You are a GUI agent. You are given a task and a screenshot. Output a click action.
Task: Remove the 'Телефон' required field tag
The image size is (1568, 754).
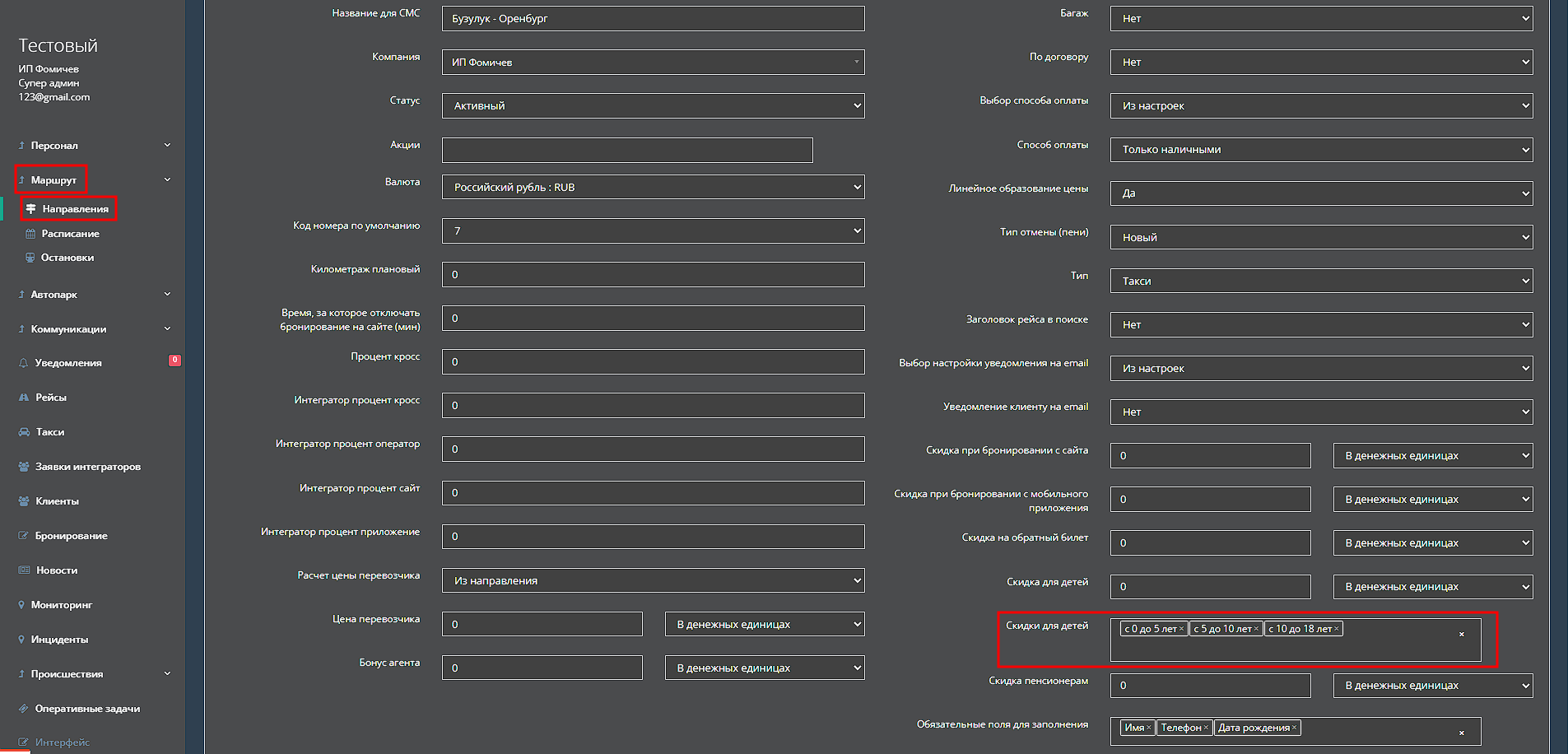click(x=1206, y=728)
